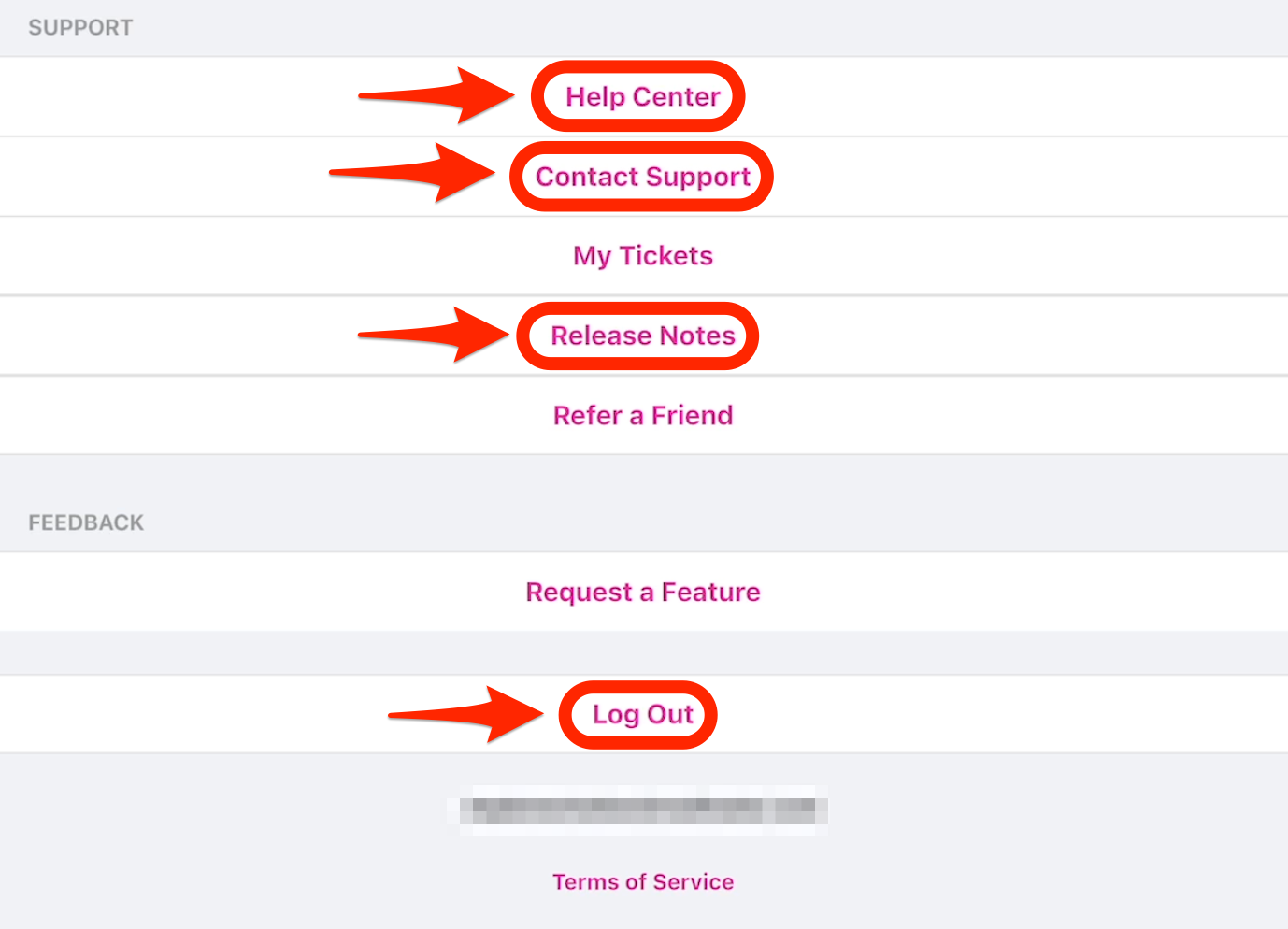Click Request a Feature
The image size is (1288, 929).
point(643,593)
